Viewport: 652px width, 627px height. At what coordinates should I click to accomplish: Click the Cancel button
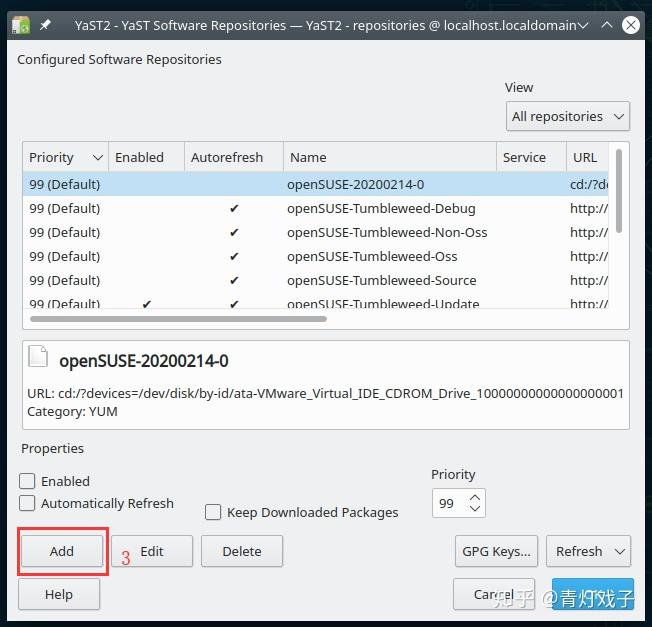(494, 594)
